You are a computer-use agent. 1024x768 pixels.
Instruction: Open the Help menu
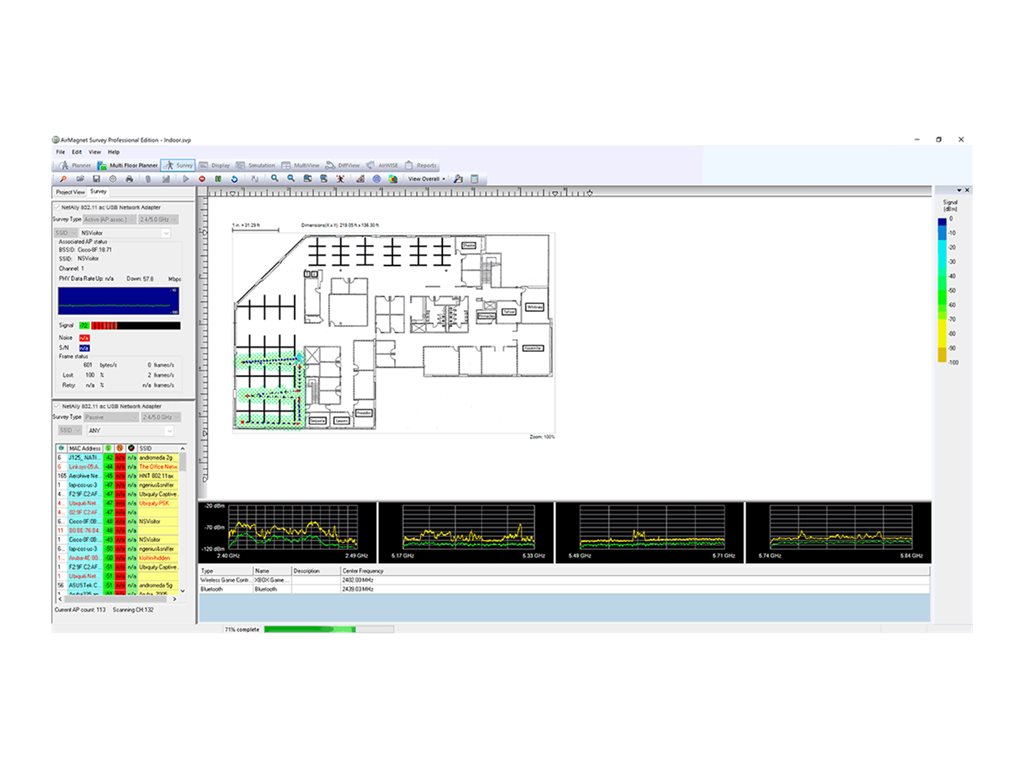pos(114,152)
